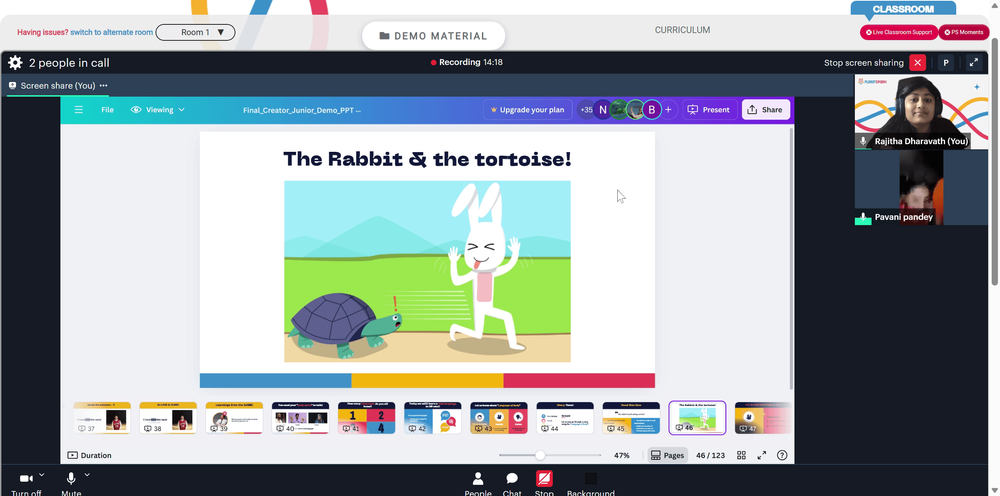This screenshot has width=1000, height=496.
Task: Open the People panel
Action: tap(478, 483)
